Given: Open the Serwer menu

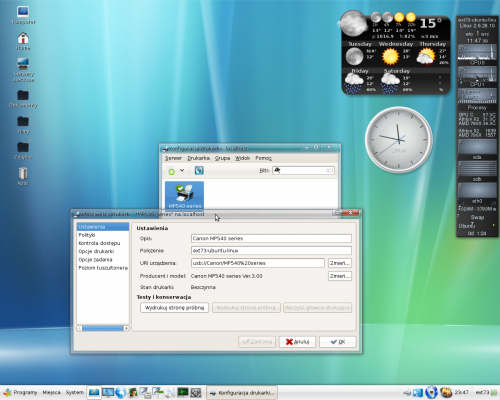Looking at the screenshot, I should 173,158.
